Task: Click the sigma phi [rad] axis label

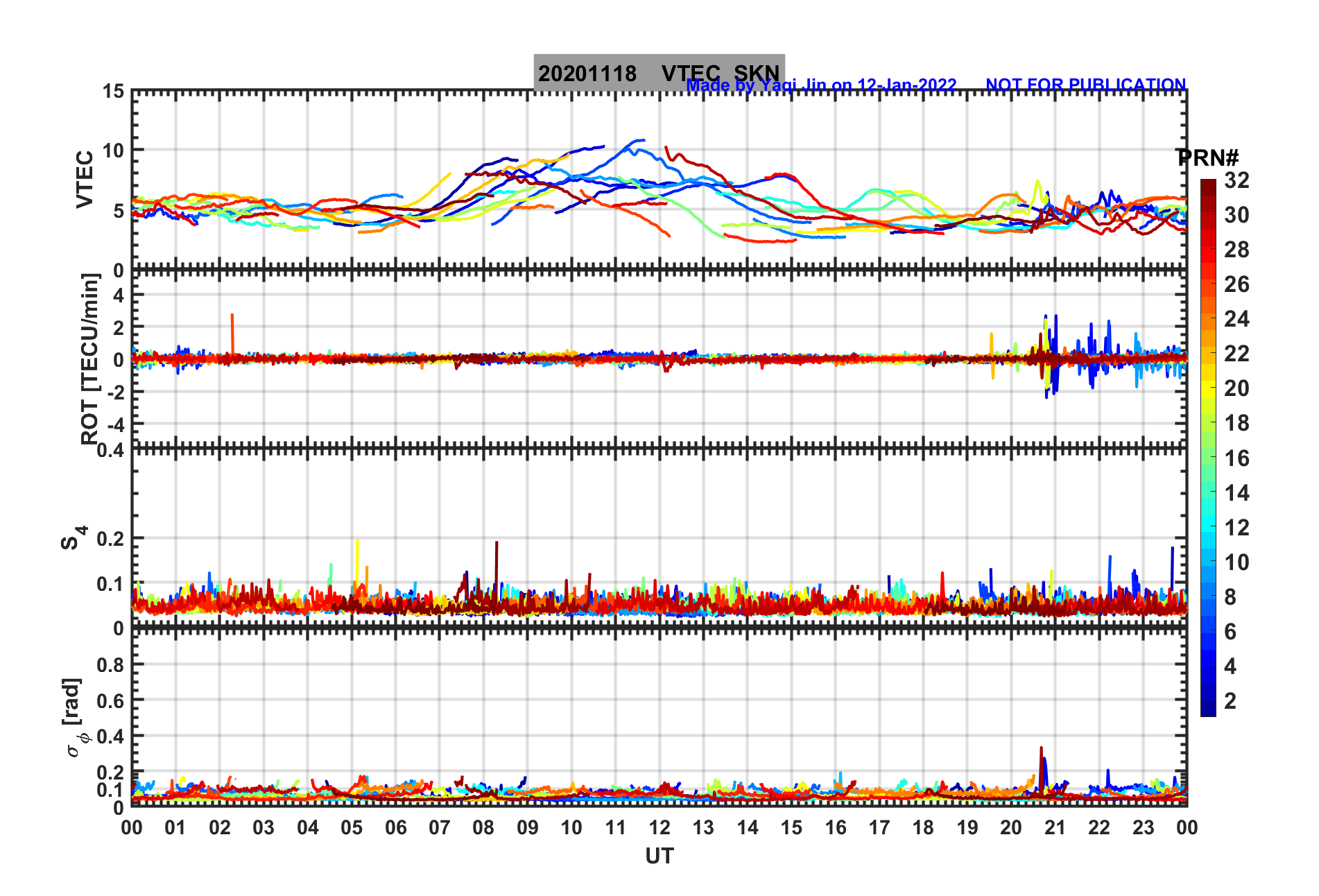Action: point(74,717)
